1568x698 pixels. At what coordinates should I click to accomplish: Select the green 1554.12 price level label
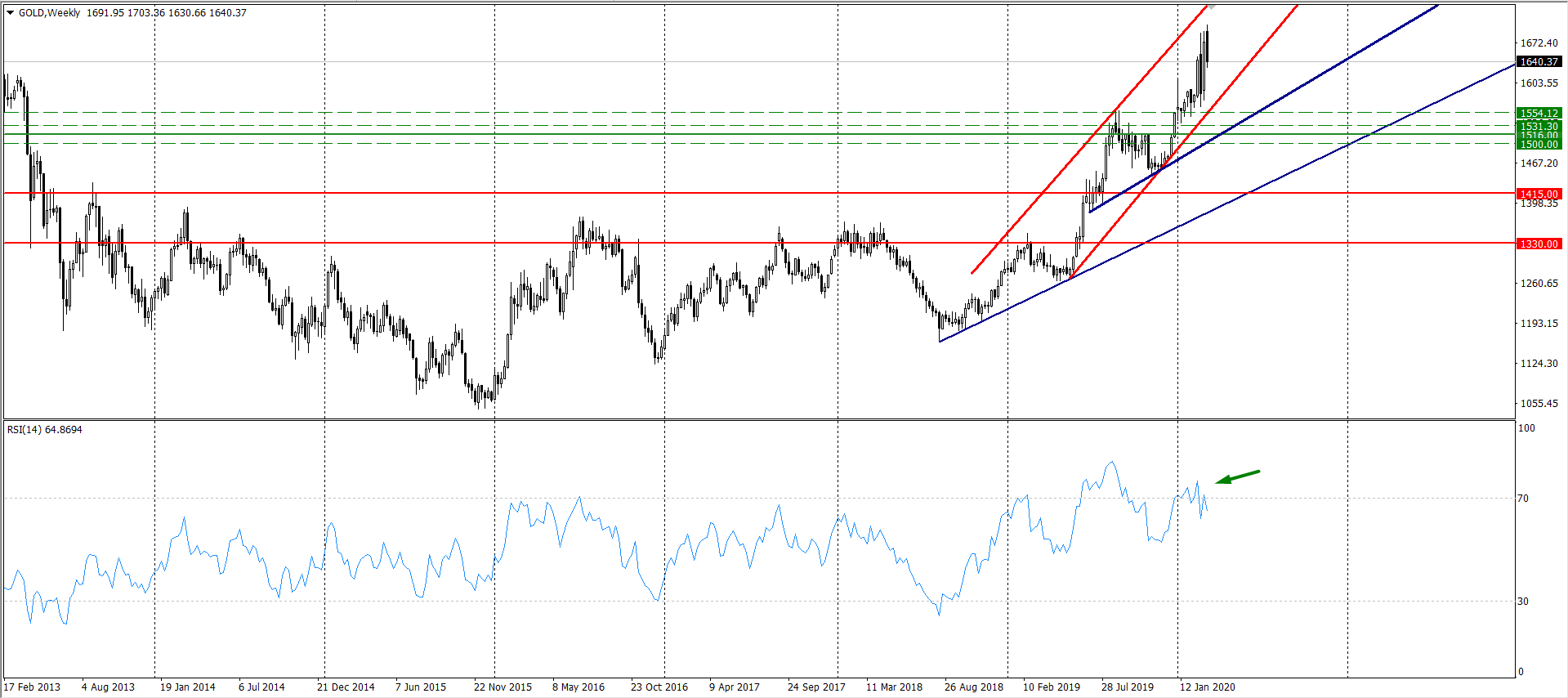point(1539,114)
